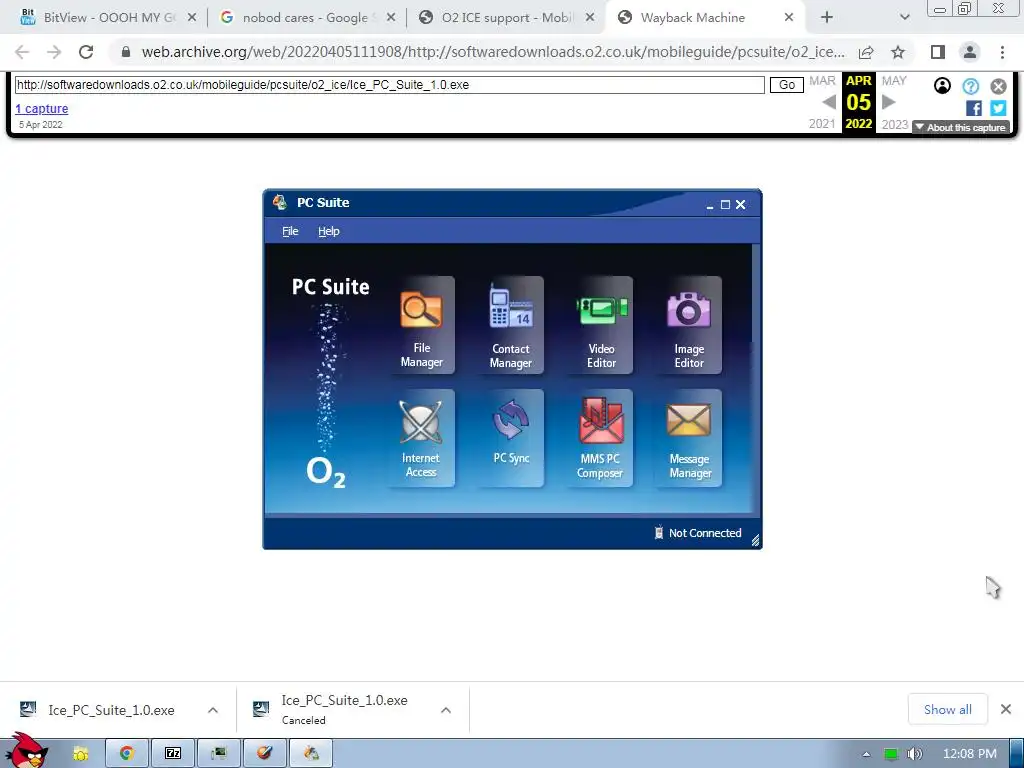Share this page via the share icon
This screenshot has width=1024, height=768.
866,52
